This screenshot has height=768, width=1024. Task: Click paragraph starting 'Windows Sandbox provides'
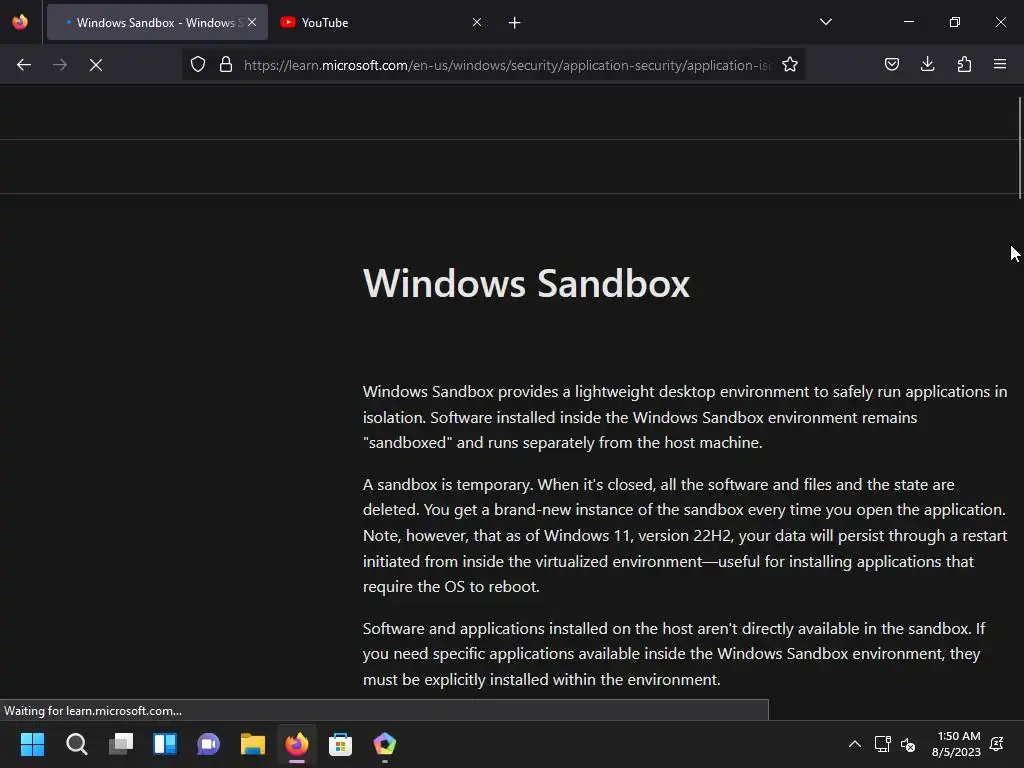point(685,417)
